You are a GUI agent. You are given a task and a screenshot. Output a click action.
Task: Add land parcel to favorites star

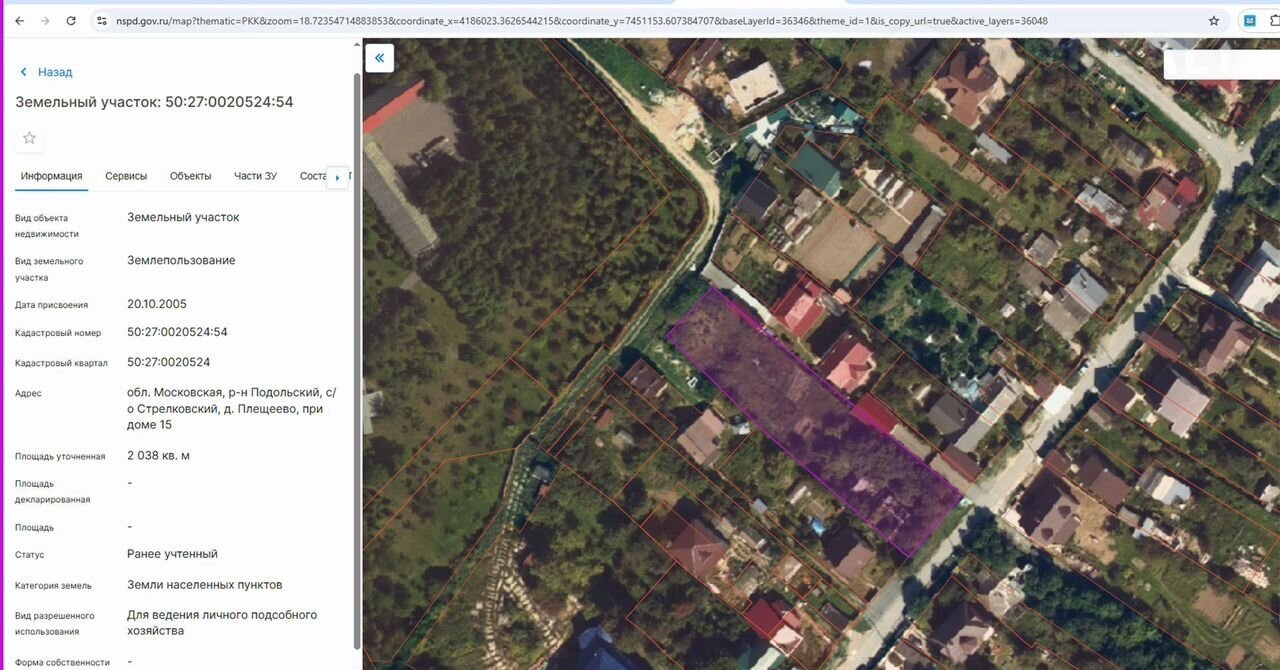click(29, 138)
